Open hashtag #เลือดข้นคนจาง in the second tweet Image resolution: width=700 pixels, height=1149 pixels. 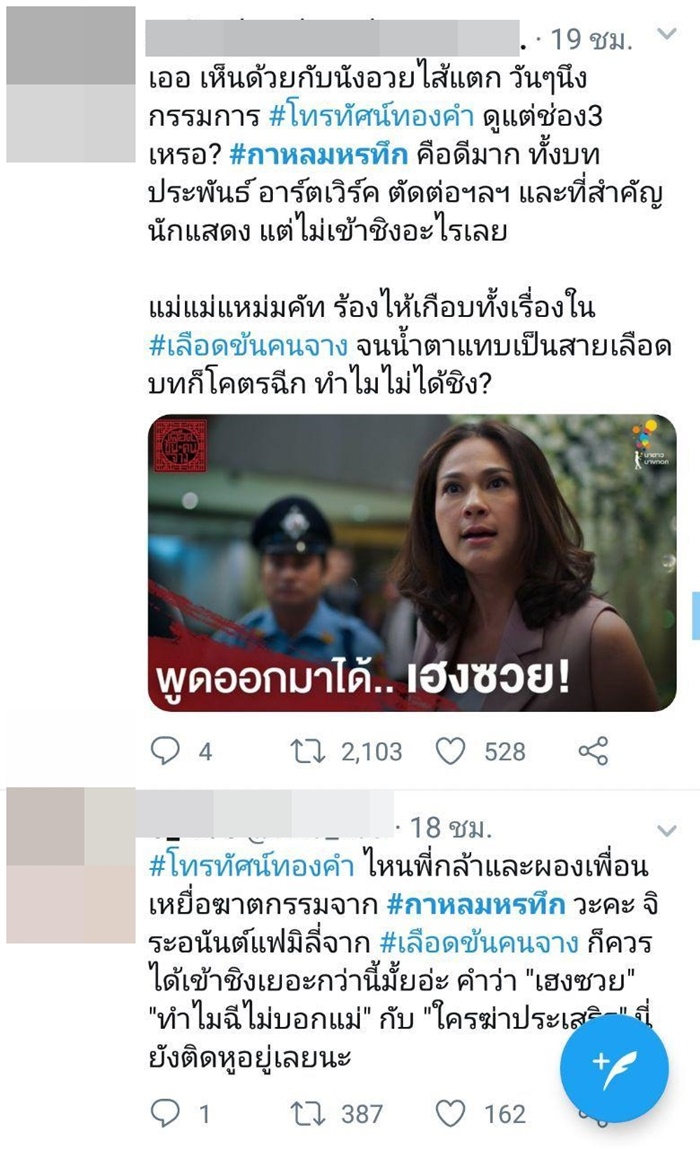point(479,942)
